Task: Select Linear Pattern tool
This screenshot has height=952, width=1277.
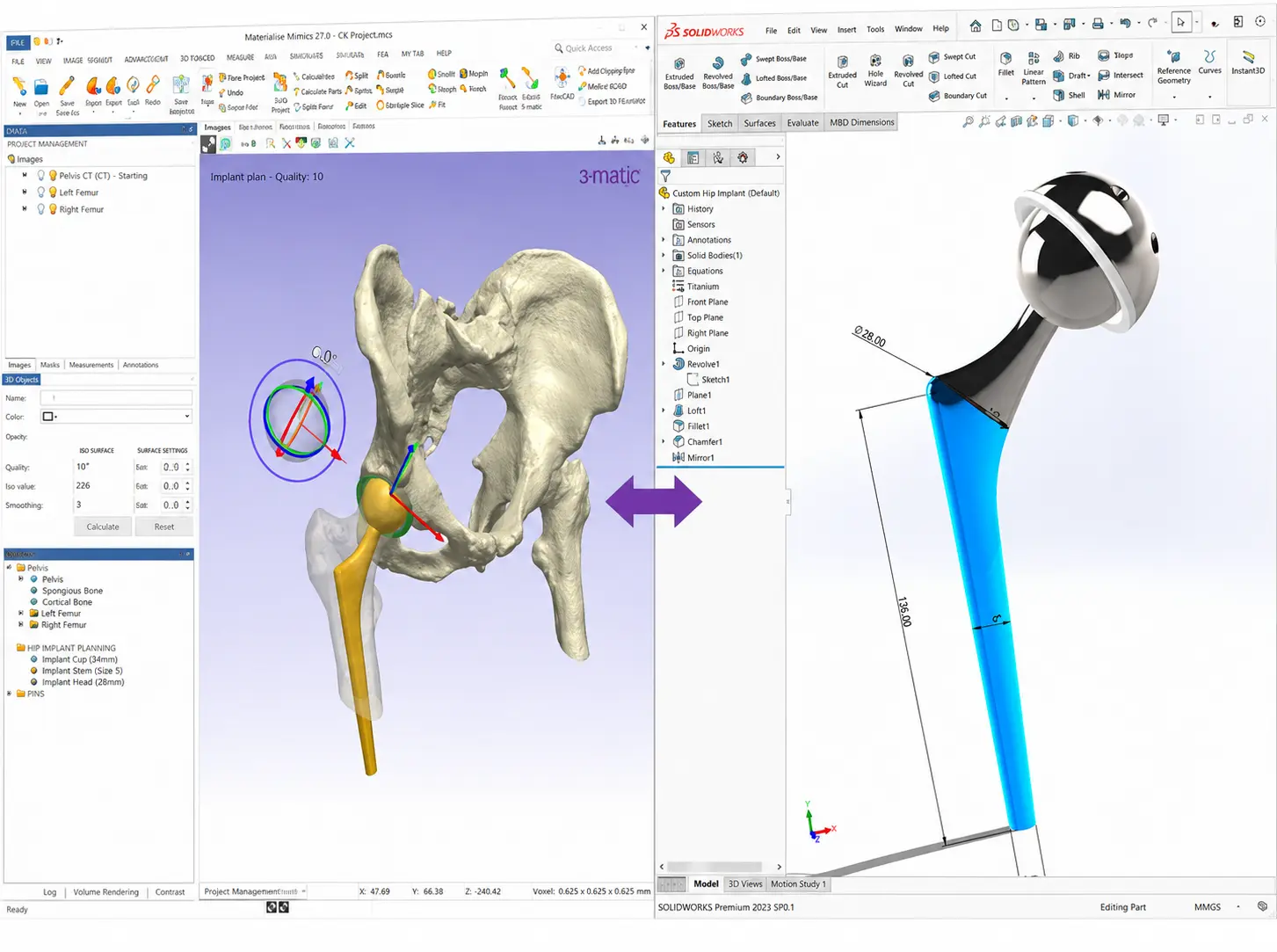Action: pos(1034,69)
